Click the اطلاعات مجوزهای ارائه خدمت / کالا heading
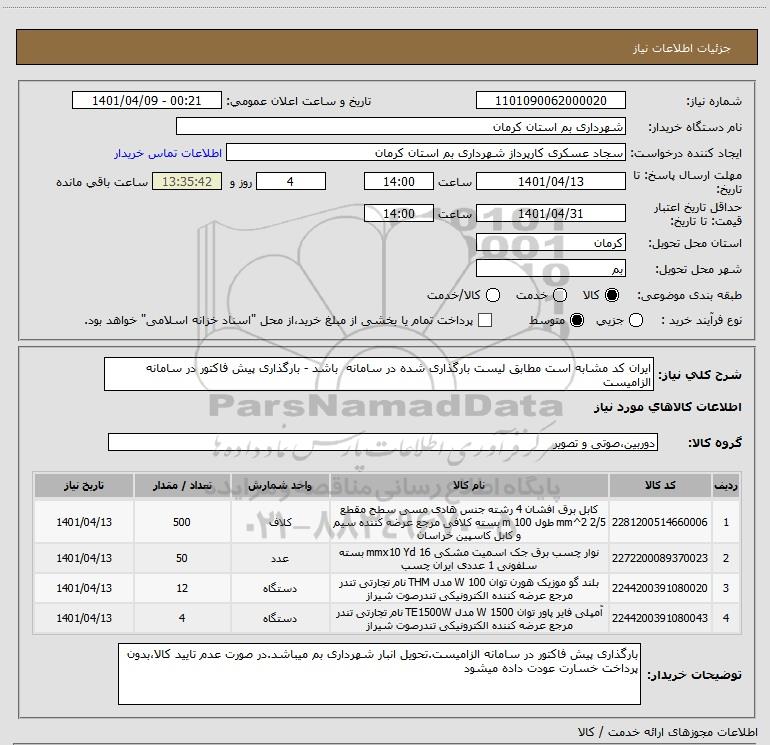This screenshot has height=745, width=770. [667, 732]
